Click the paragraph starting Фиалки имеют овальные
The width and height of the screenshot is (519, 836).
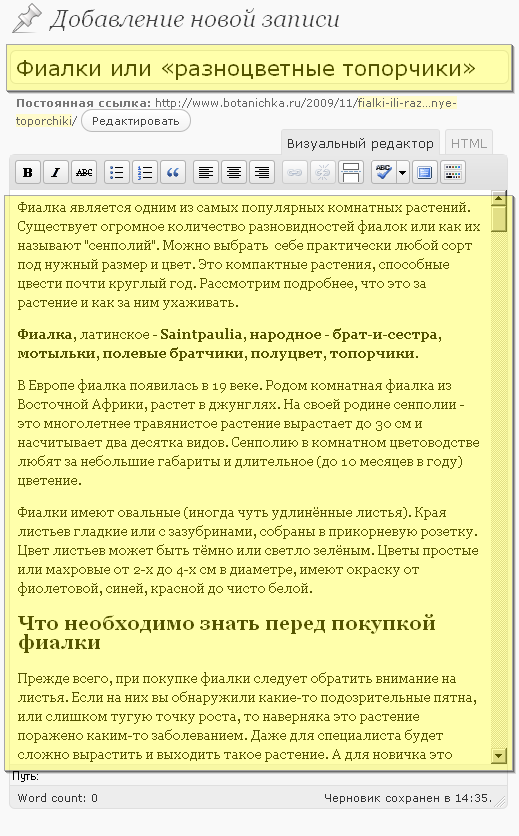point(248,550)
